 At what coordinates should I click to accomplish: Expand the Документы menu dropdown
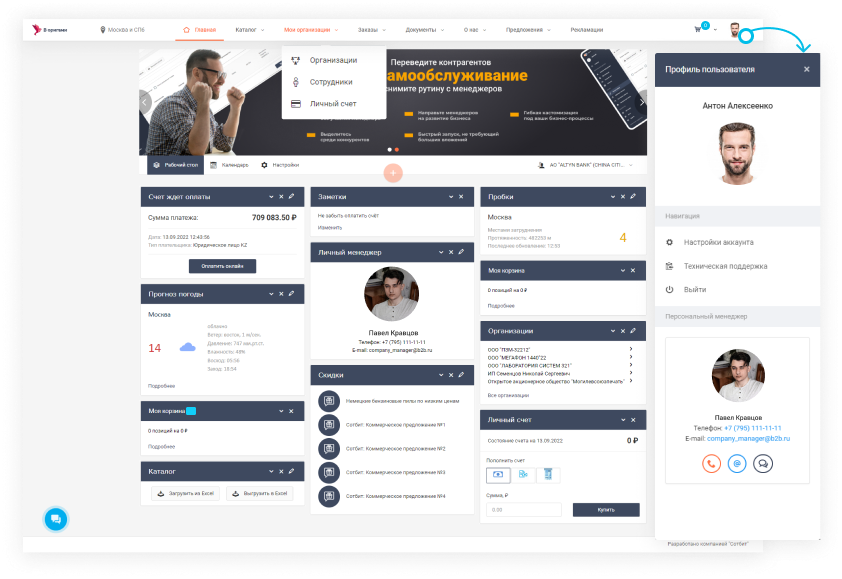pyautogui.click(x=424, y=30)
